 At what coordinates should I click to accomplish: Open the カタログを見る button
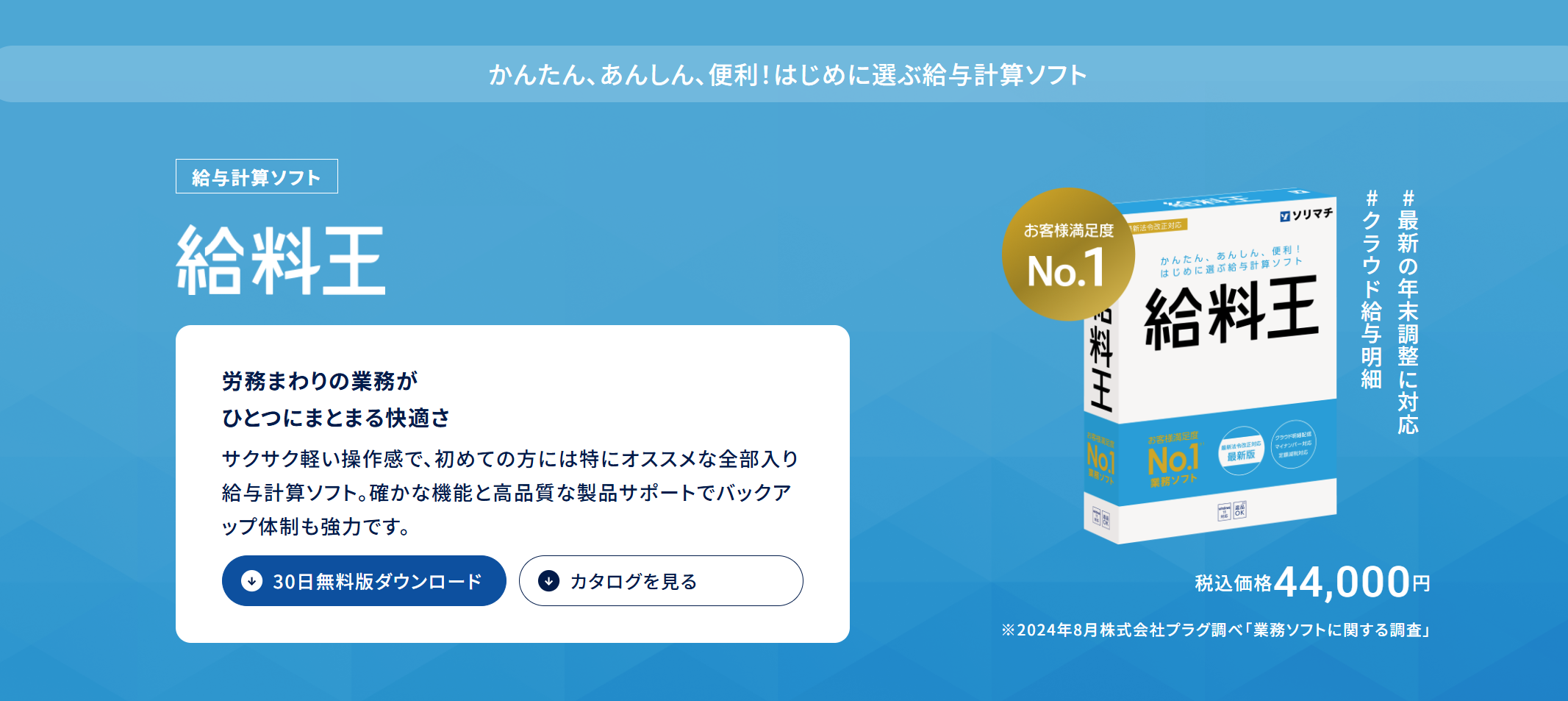(x=661, y=580)
